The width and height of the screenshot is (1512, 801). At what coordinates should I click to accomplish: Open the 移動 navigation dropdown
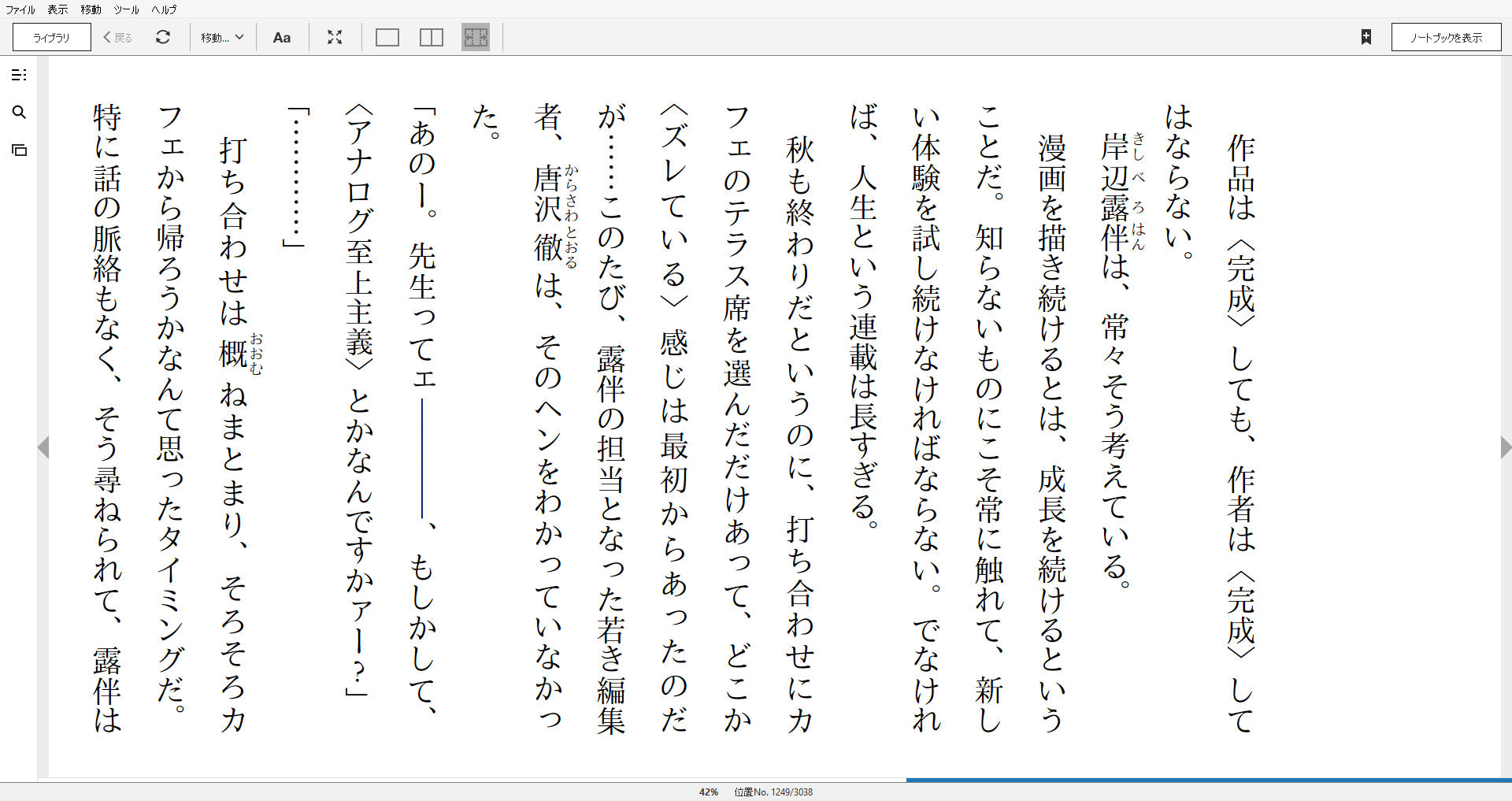coord(222,37)
